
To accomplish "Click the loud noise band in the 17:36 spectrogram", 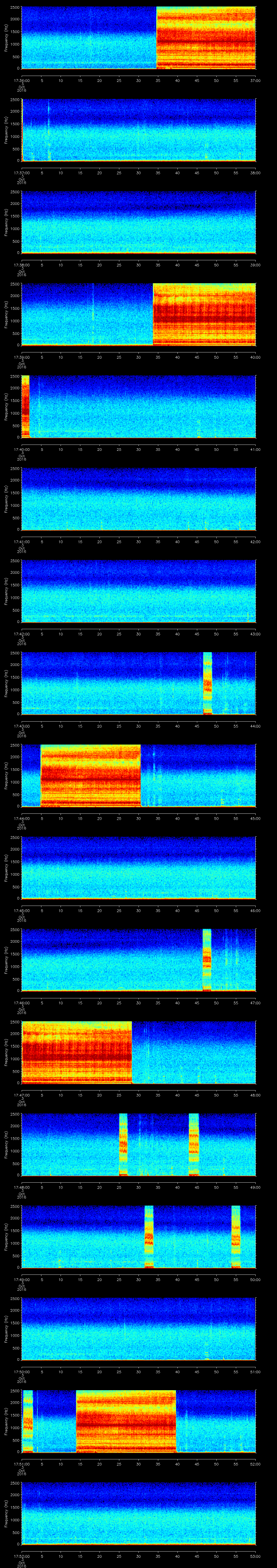I will 206,38.
